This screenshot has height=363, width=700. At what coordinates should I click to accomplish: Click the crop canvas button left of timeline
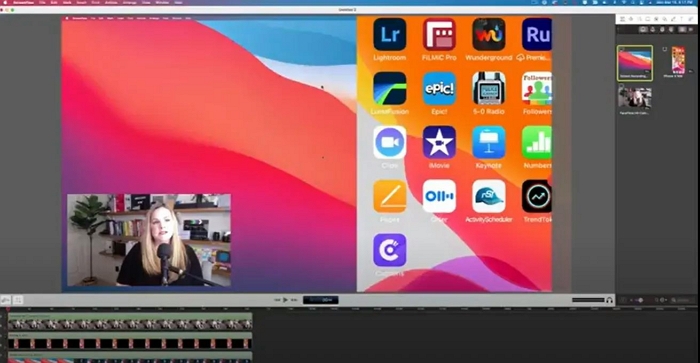click(18, 300)
